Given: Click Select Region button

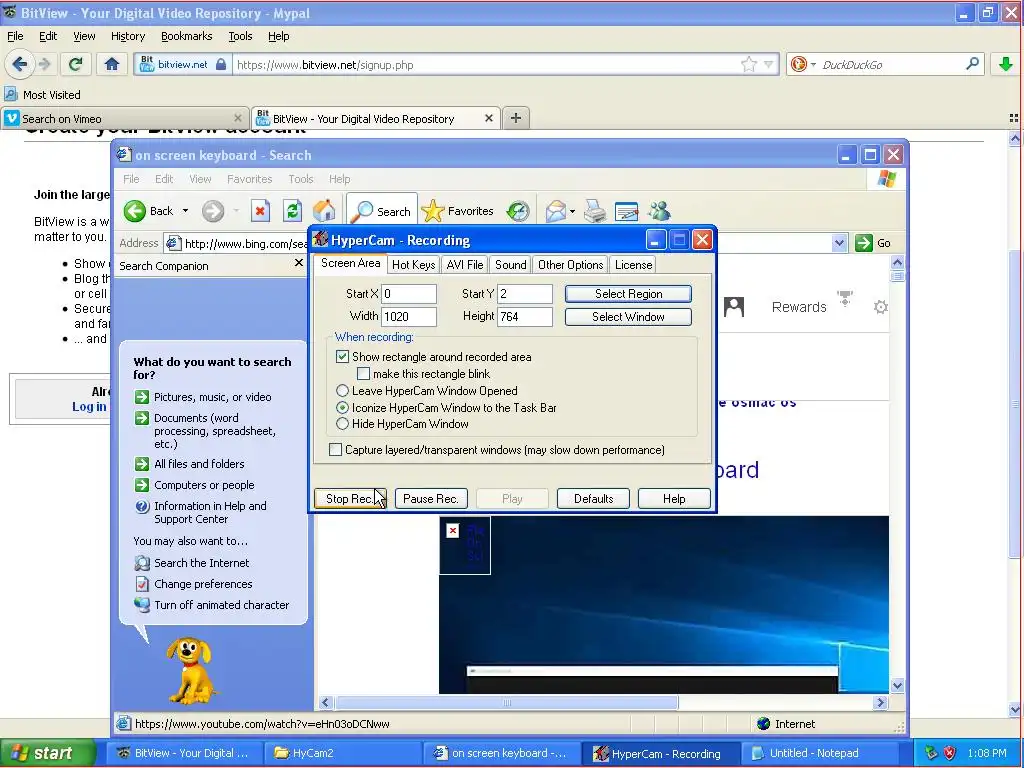Looking at the screenshot, I should pyautogui.click(x=628, y=294).
